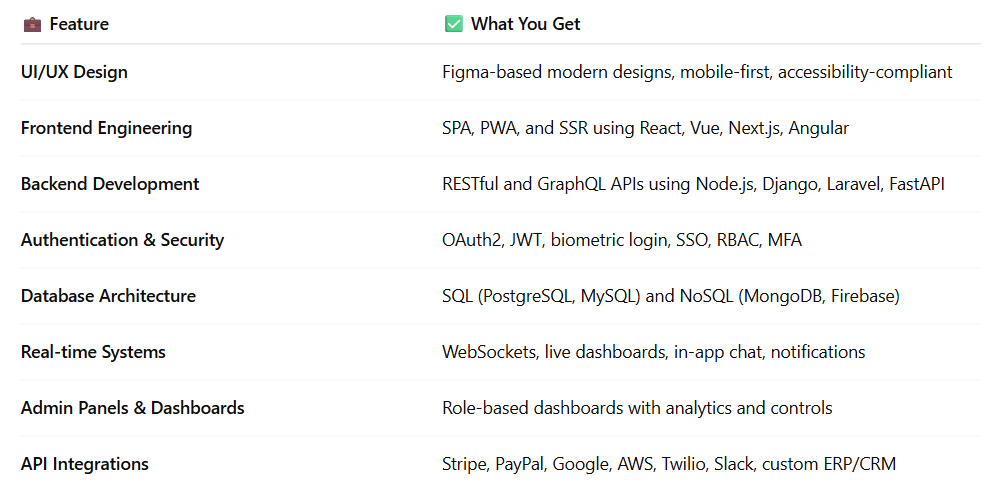This screenshot has height=504, width=997.
Task: Click the UI/UX Design row label
Action: coord(74,72)
